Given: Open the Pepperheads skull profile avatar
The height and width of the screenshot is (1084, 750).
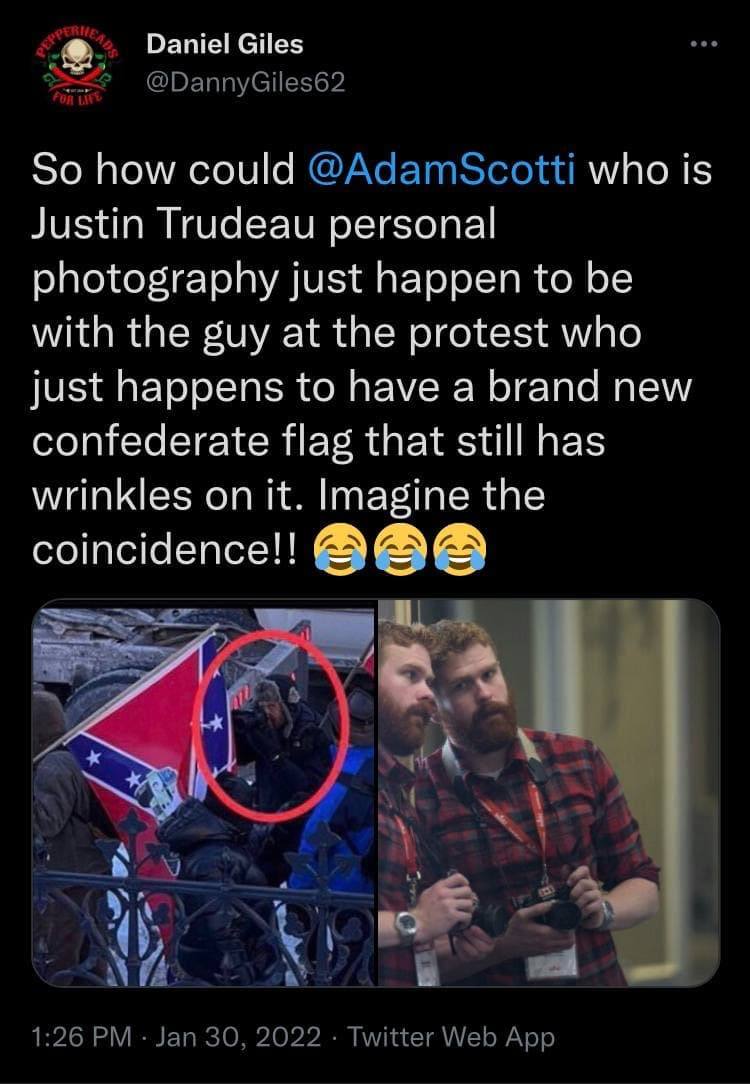Looking at the screenshot, I should point(76,66).
